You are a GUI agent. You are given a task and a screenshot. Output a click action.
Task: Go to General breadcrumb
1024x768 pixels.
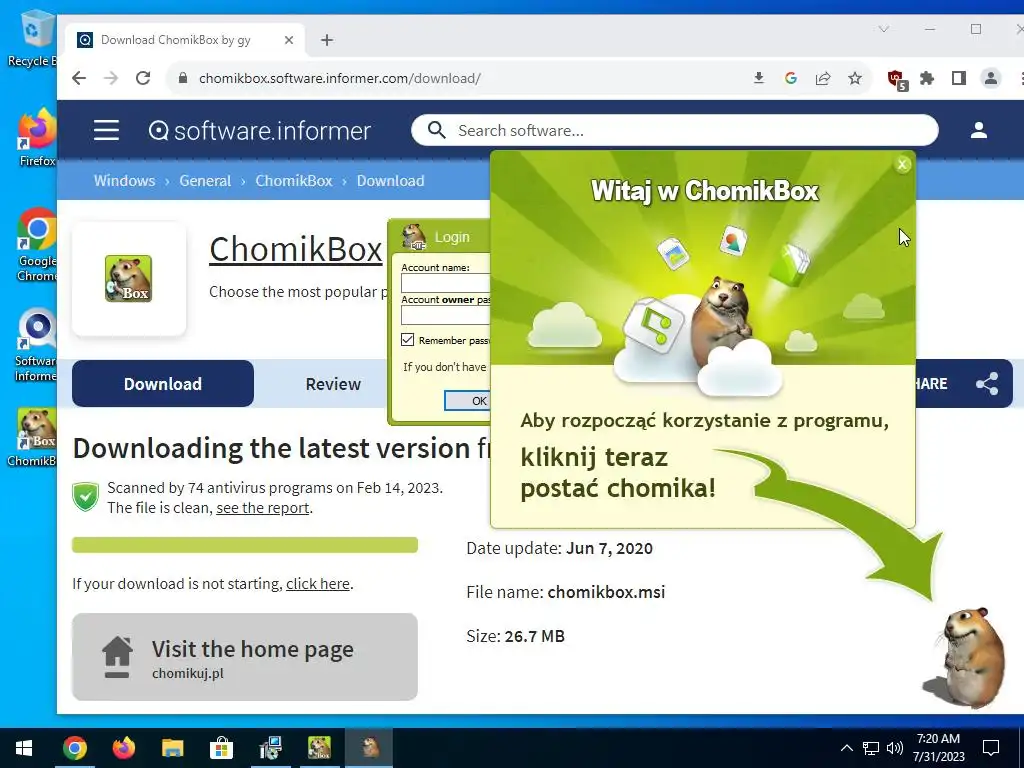point(205,181)
